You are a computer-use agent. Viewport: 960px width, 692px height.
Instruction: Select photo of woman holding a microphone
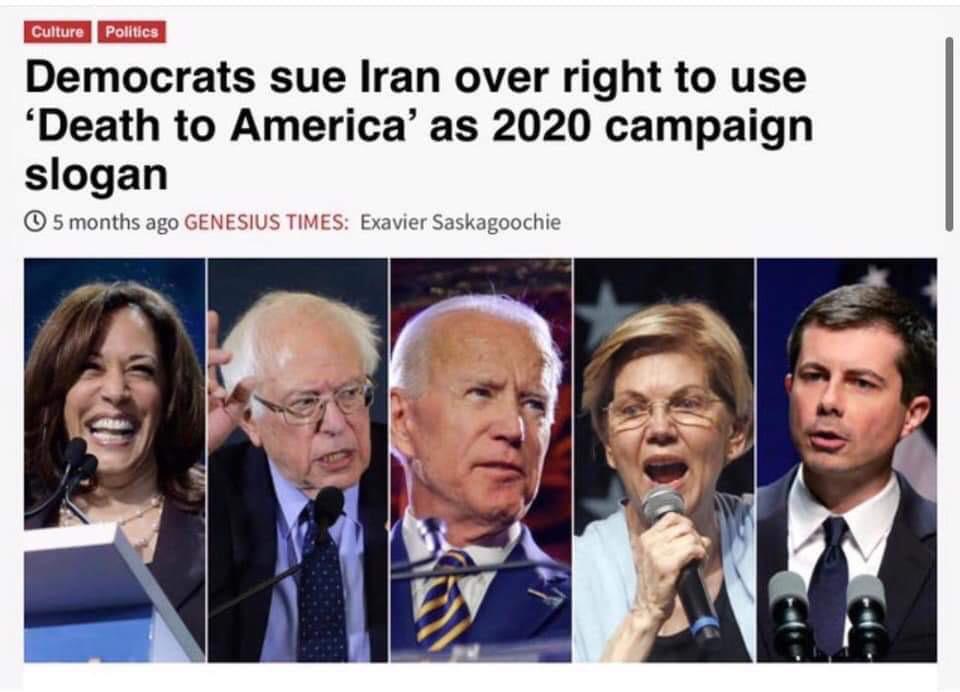click(664, 460)
